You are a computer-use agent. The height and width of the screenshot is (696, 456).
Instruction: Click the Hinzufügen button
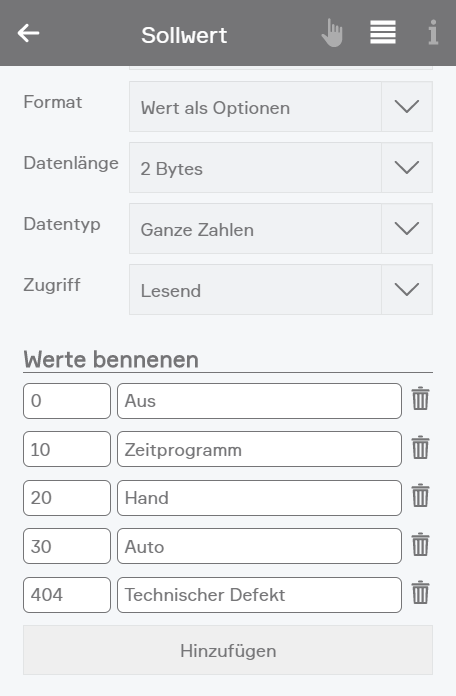pos(228,650)
